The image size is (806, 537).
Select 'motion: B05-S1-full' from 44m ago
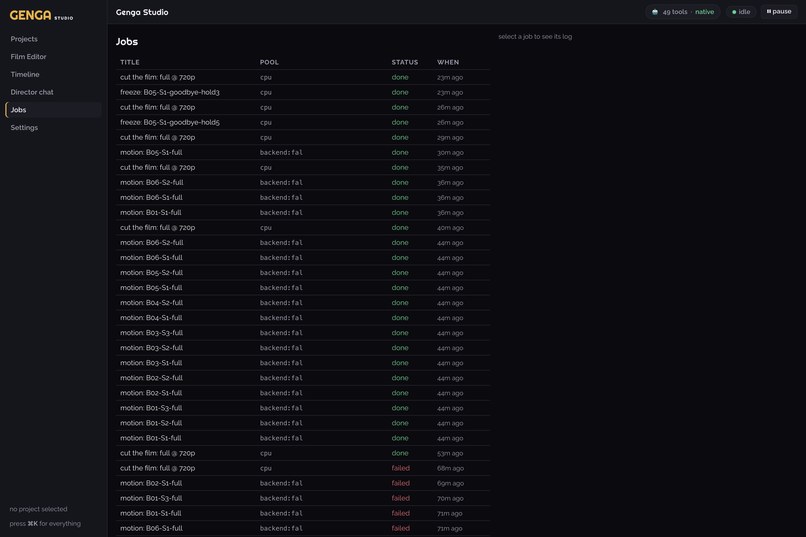point(303,288)
